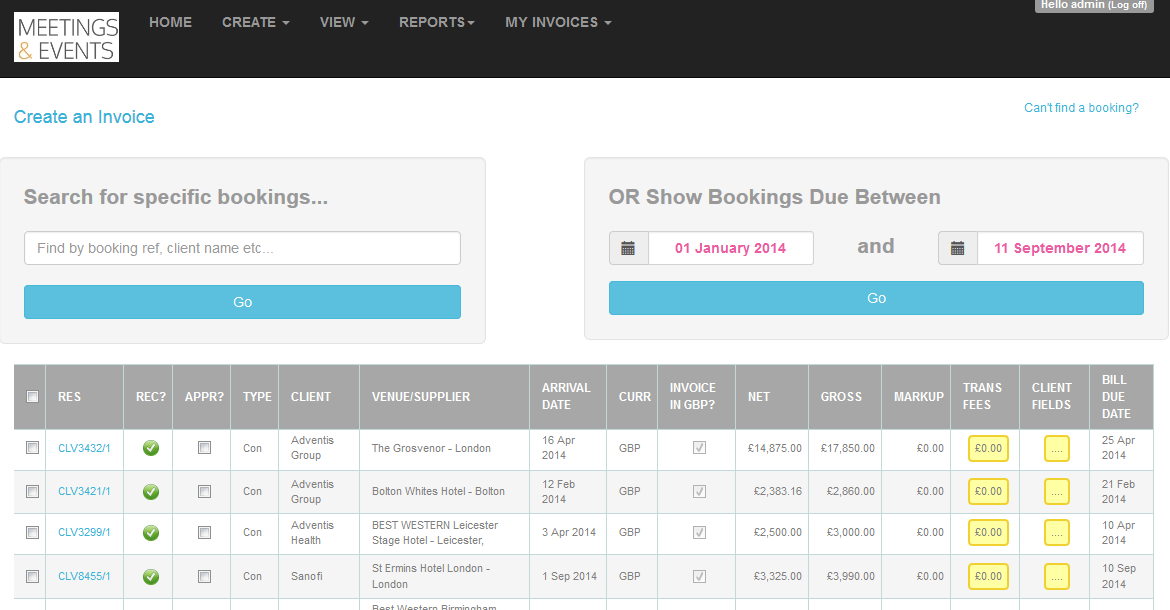Click green received tick for CLV8455/1

click(151, 576)
